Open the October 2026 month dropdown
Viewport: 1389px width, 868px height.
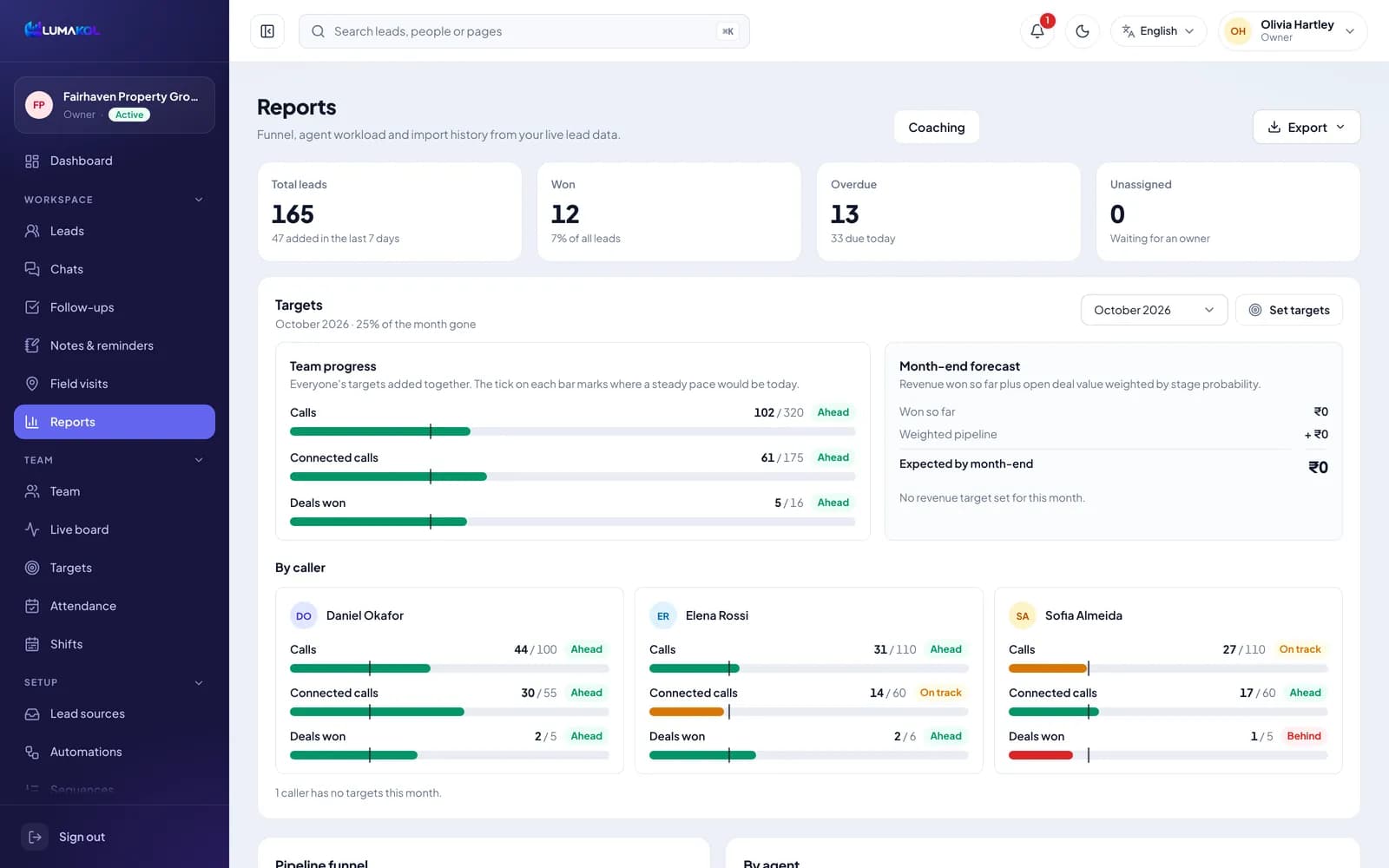click(x=1154, y=310)
